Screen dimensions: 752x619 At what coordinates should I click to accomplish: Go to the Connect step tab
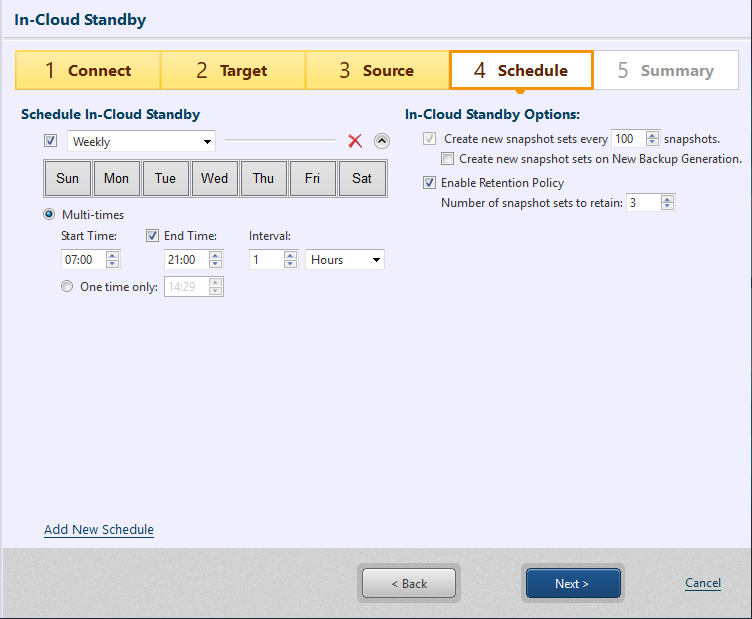tap(88, 71)
